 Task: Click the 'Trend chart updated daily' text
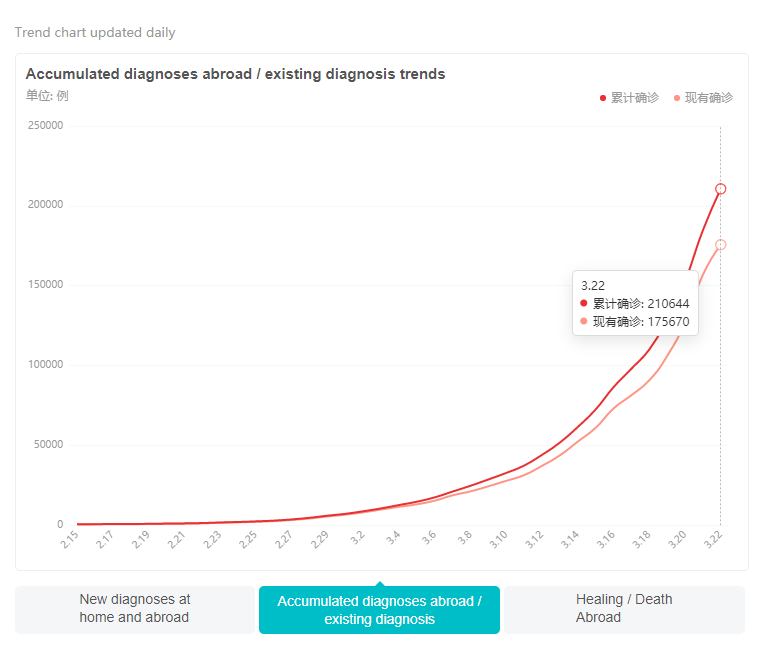95,33
